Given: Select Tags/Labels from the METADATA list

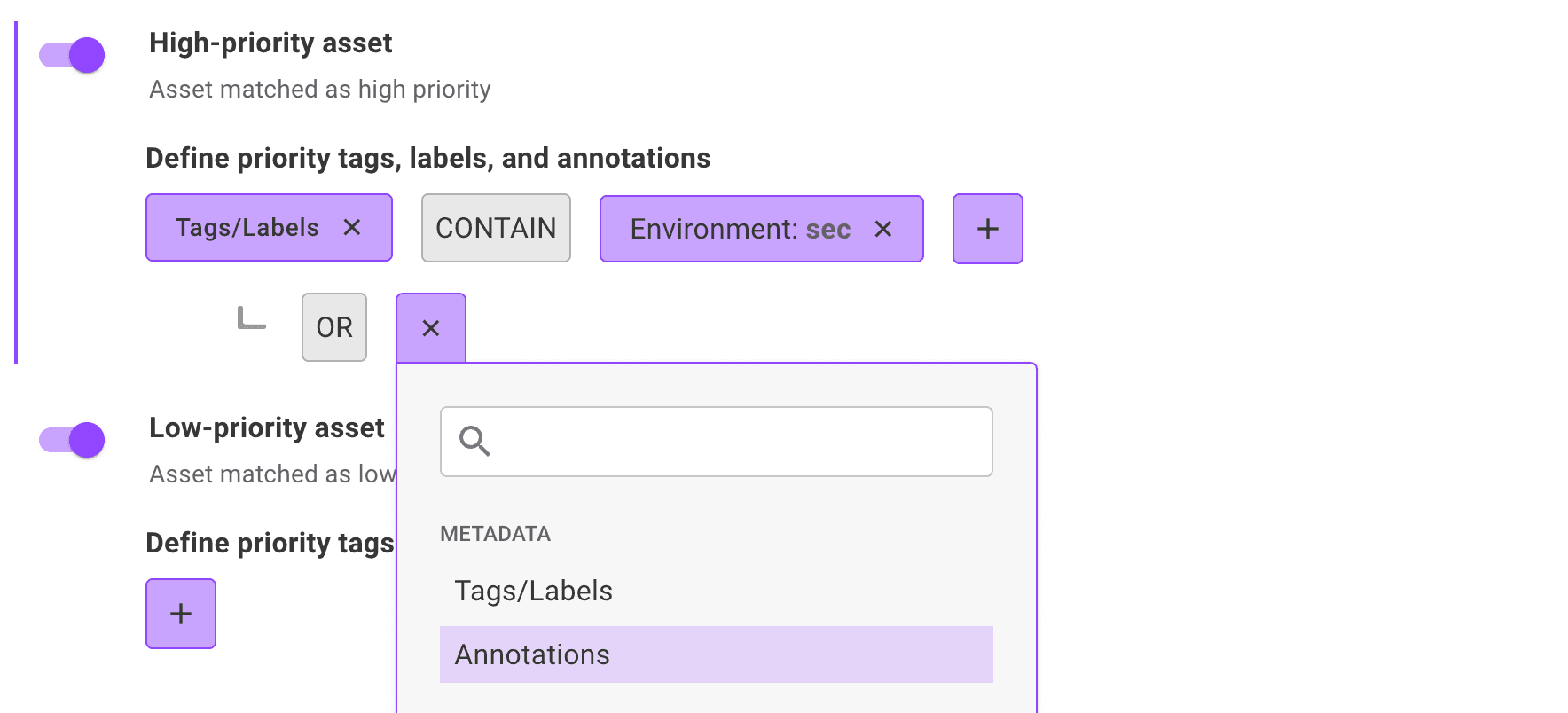Looking at the screenshot, I should click(534, 591).
